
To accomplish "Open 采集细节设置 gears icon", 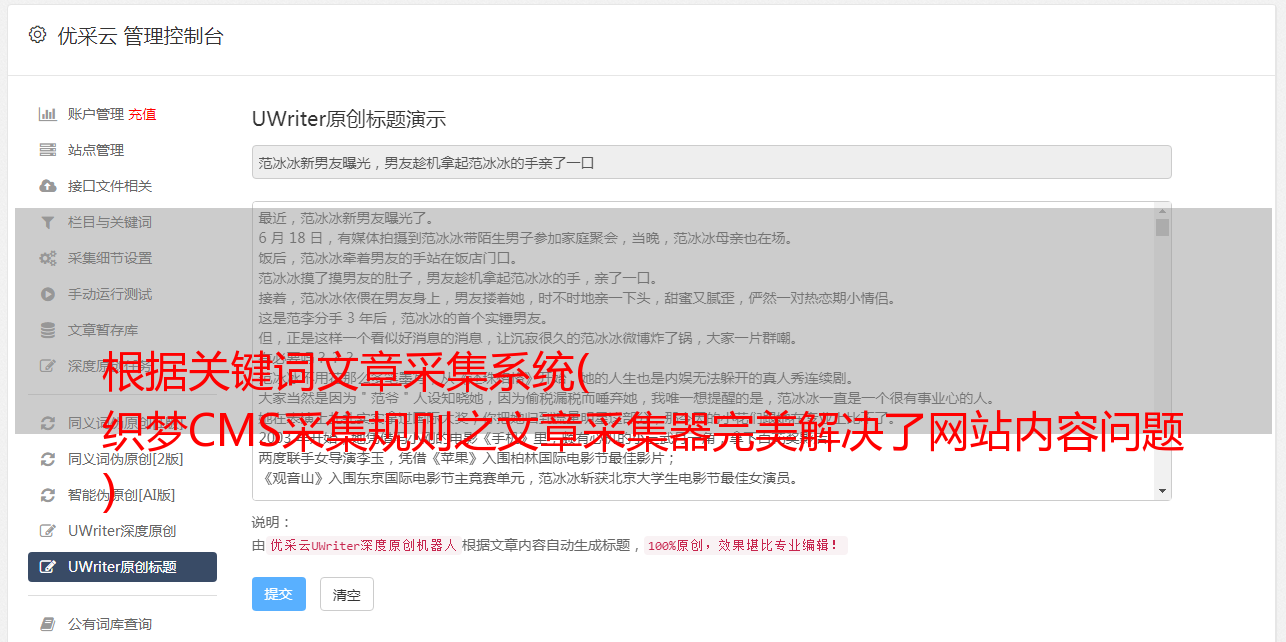I will (47, 258).
